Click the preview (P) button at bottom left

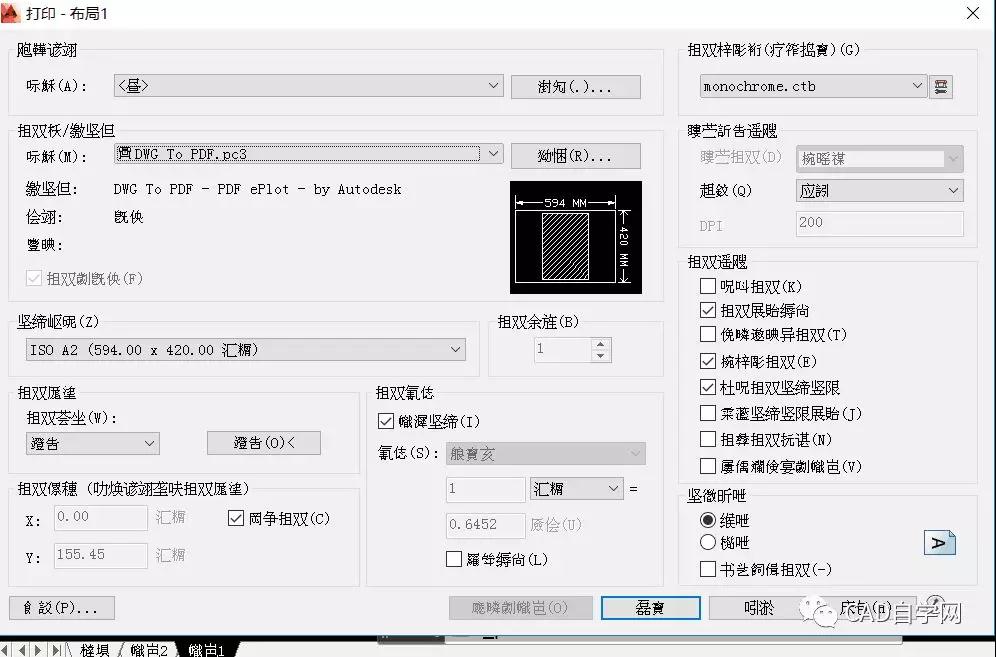click(62, 608)
